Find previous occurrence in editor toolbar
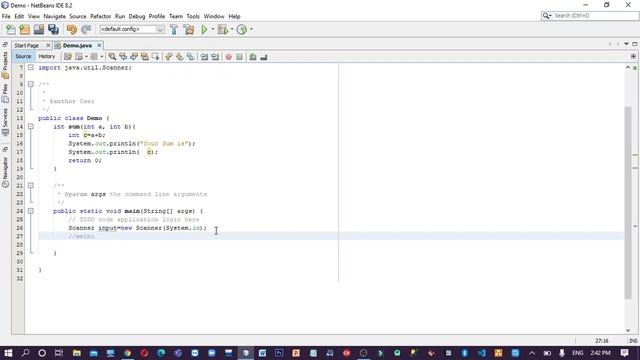This screenshot has height=360, width=640. point(123,57)
